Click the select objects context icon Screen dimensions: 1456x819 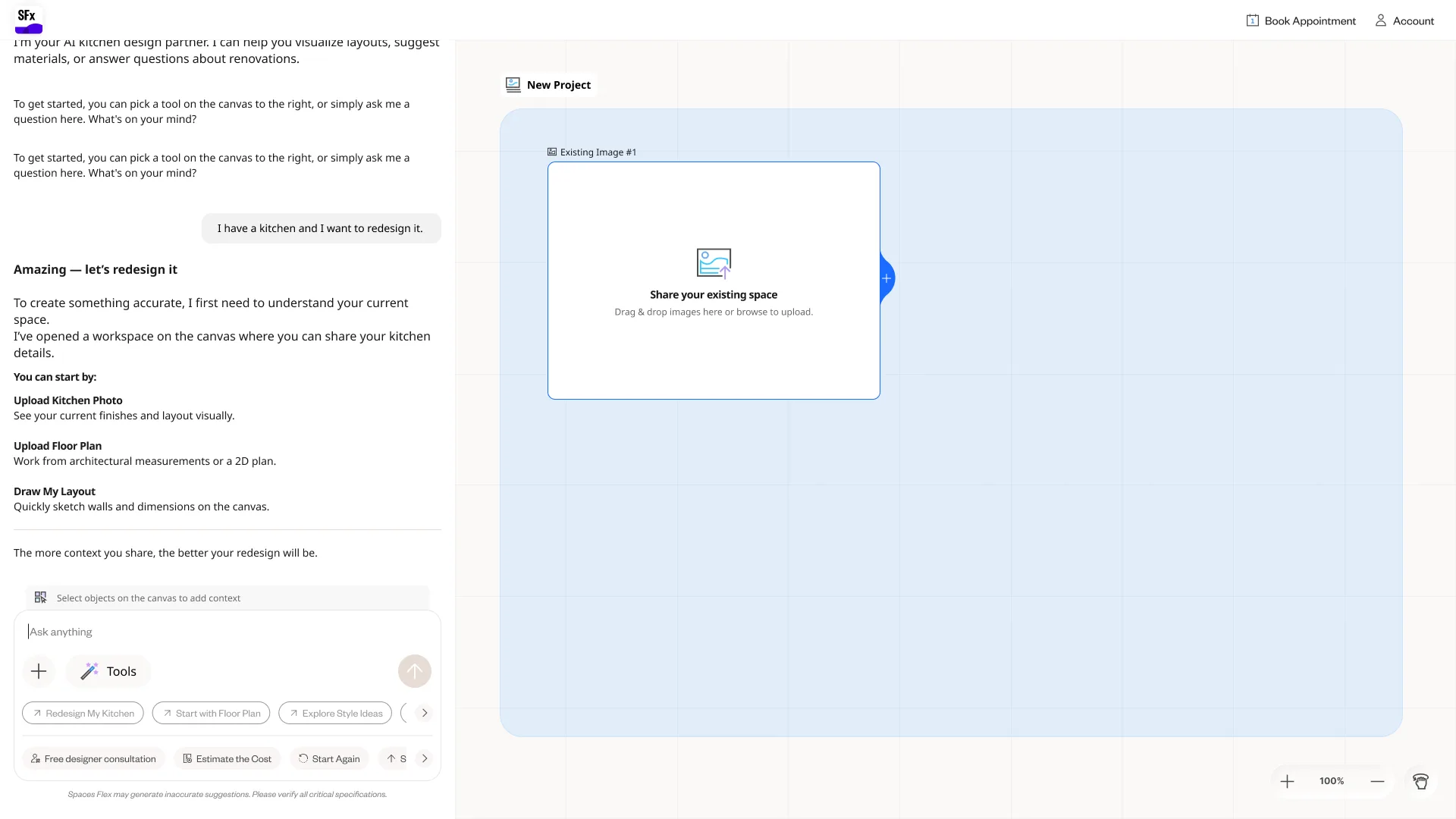[x=41, y=598]
